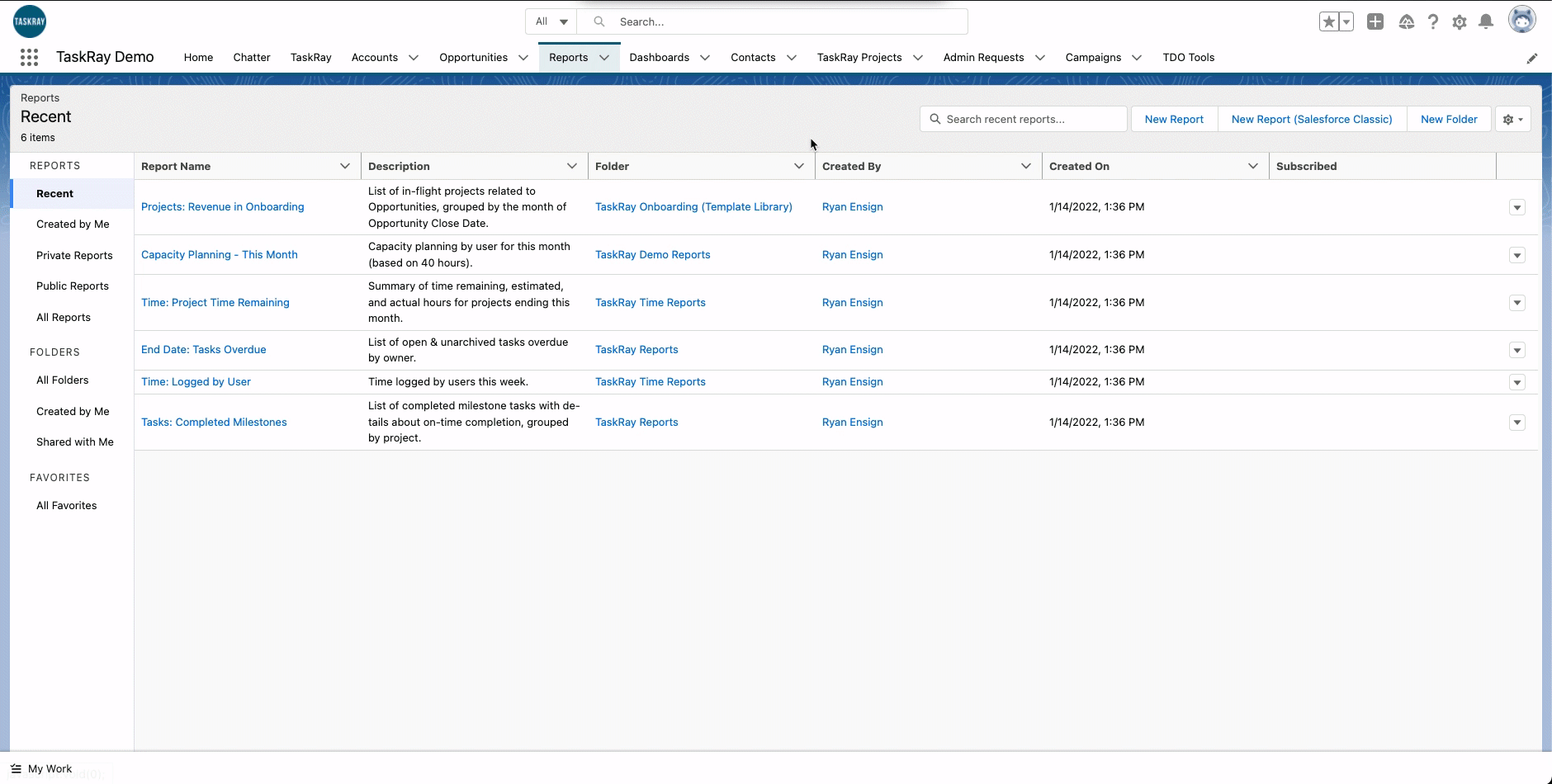1552x784 pixels.
Task: Click New Report (Salesforce Classic) button
Action: pyautogui.click(x=1312, y=119)
